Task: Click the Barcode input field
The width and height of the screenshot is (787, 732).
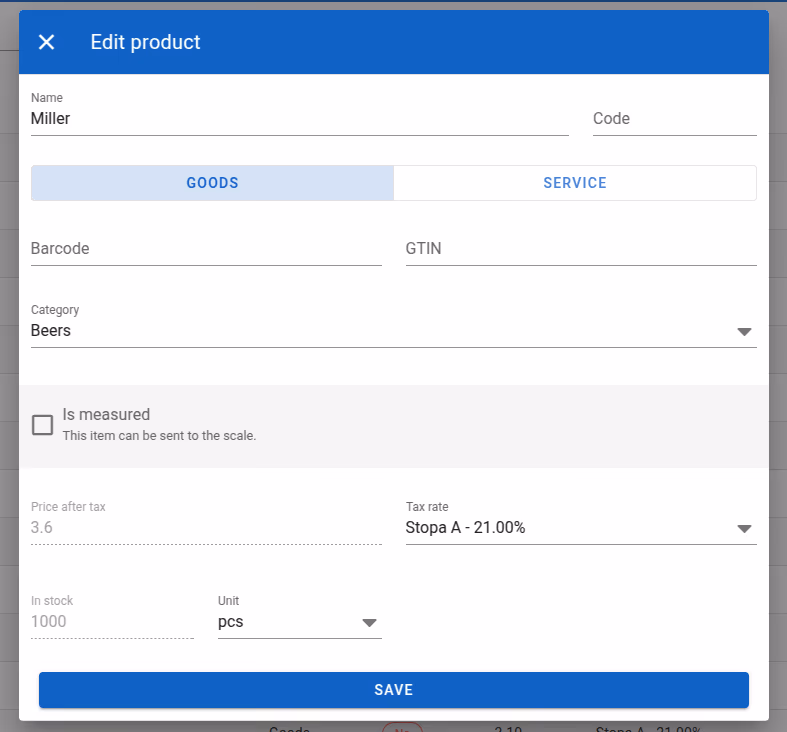Action: point(206,249)
